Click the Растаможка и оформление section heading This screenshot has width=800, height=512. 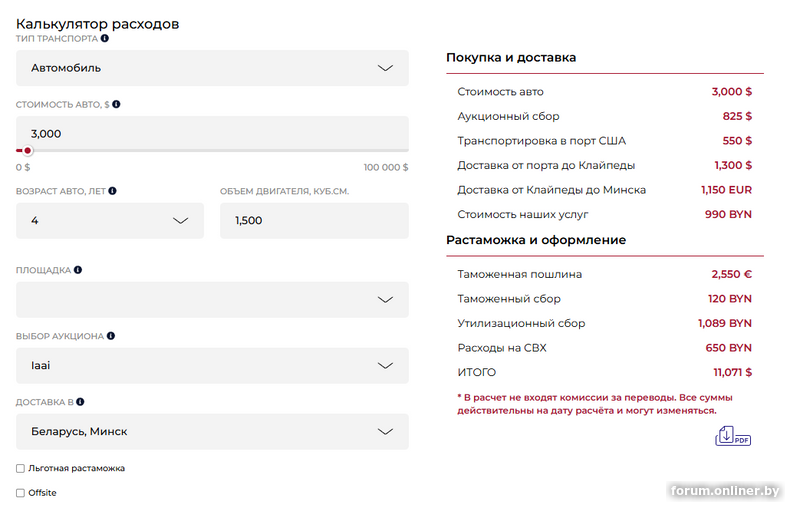click(x=536, y=240)
